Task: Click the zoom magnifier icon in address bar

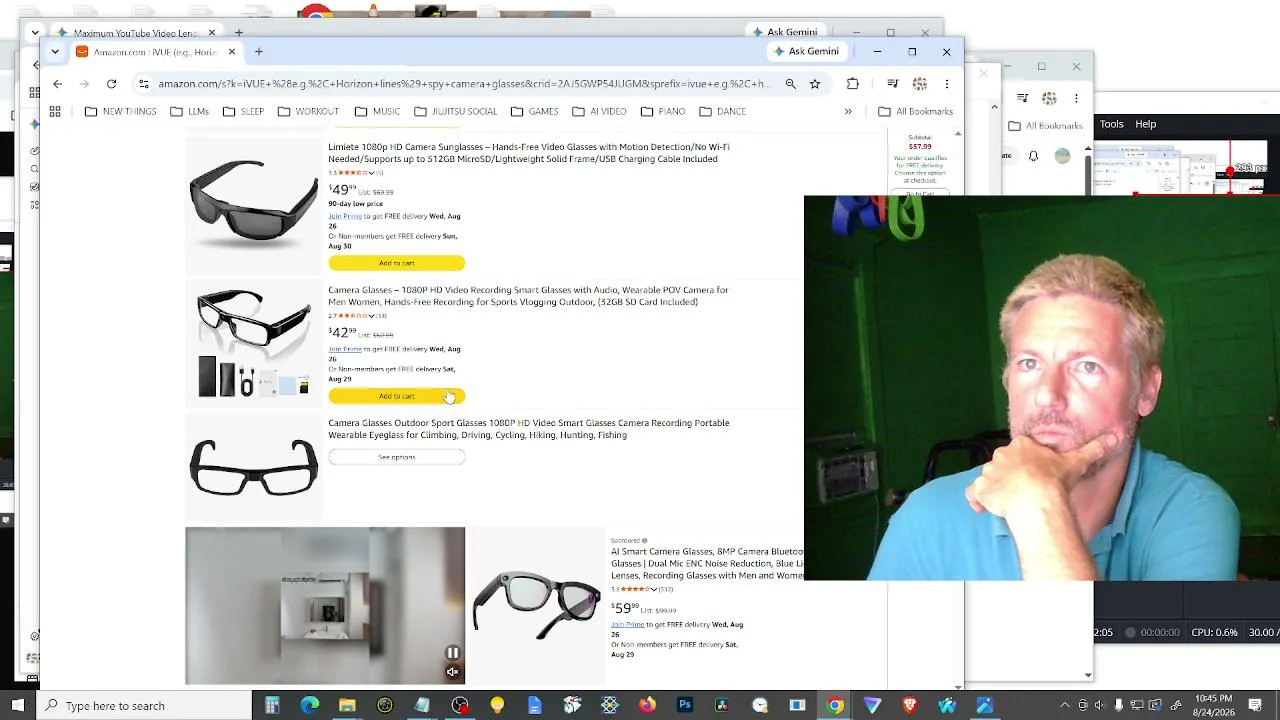Action: tap(790, 84)
